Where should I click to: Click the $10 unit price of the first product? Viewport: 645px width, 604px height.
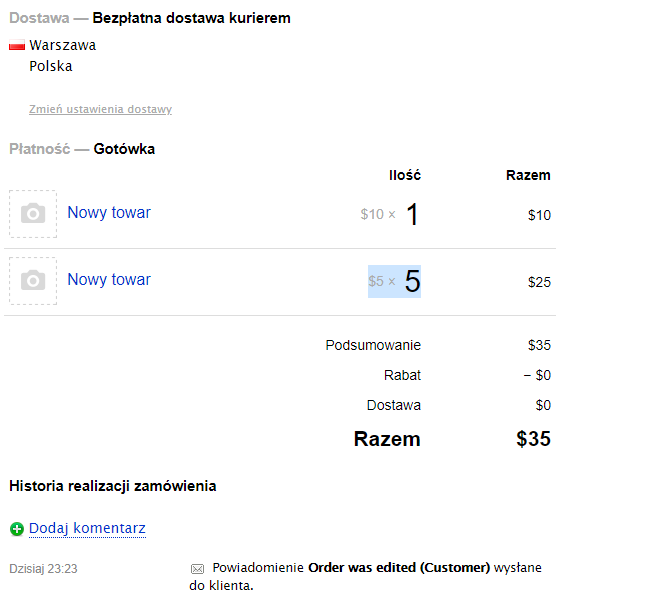coord(372,214)
